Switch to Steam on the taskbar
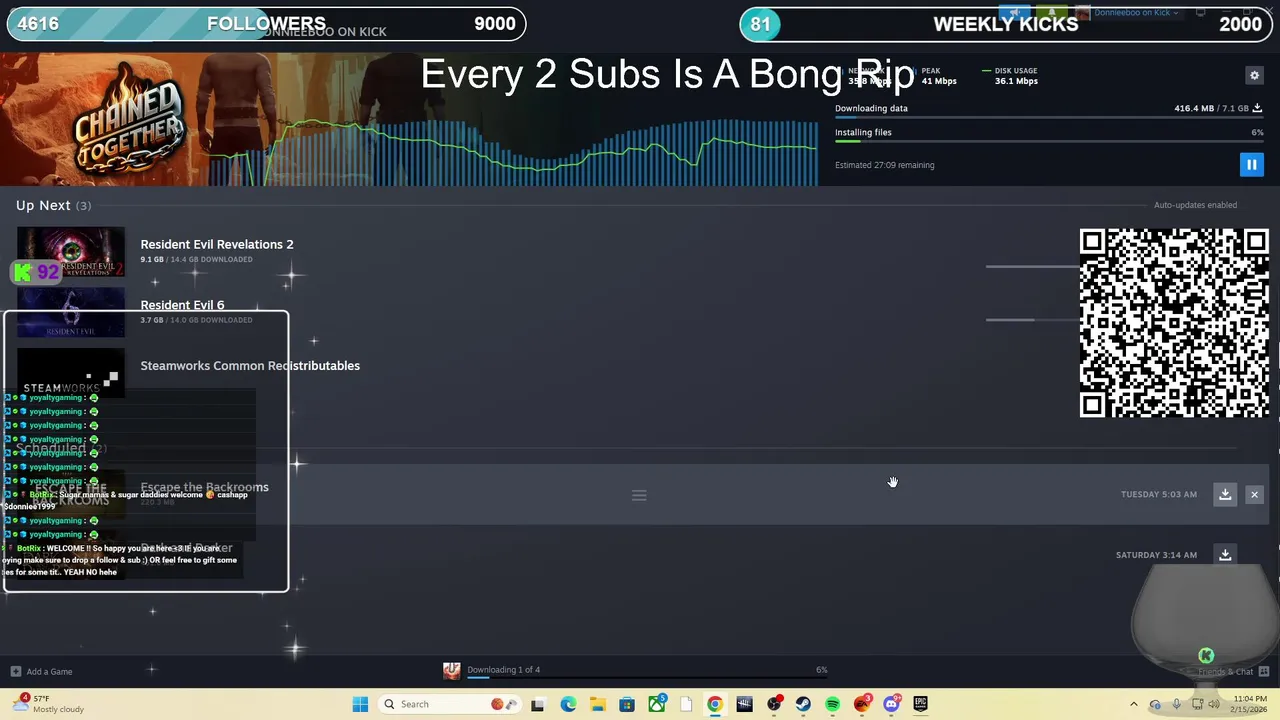This screenshot has width=1280, height=720. [803, 704]
